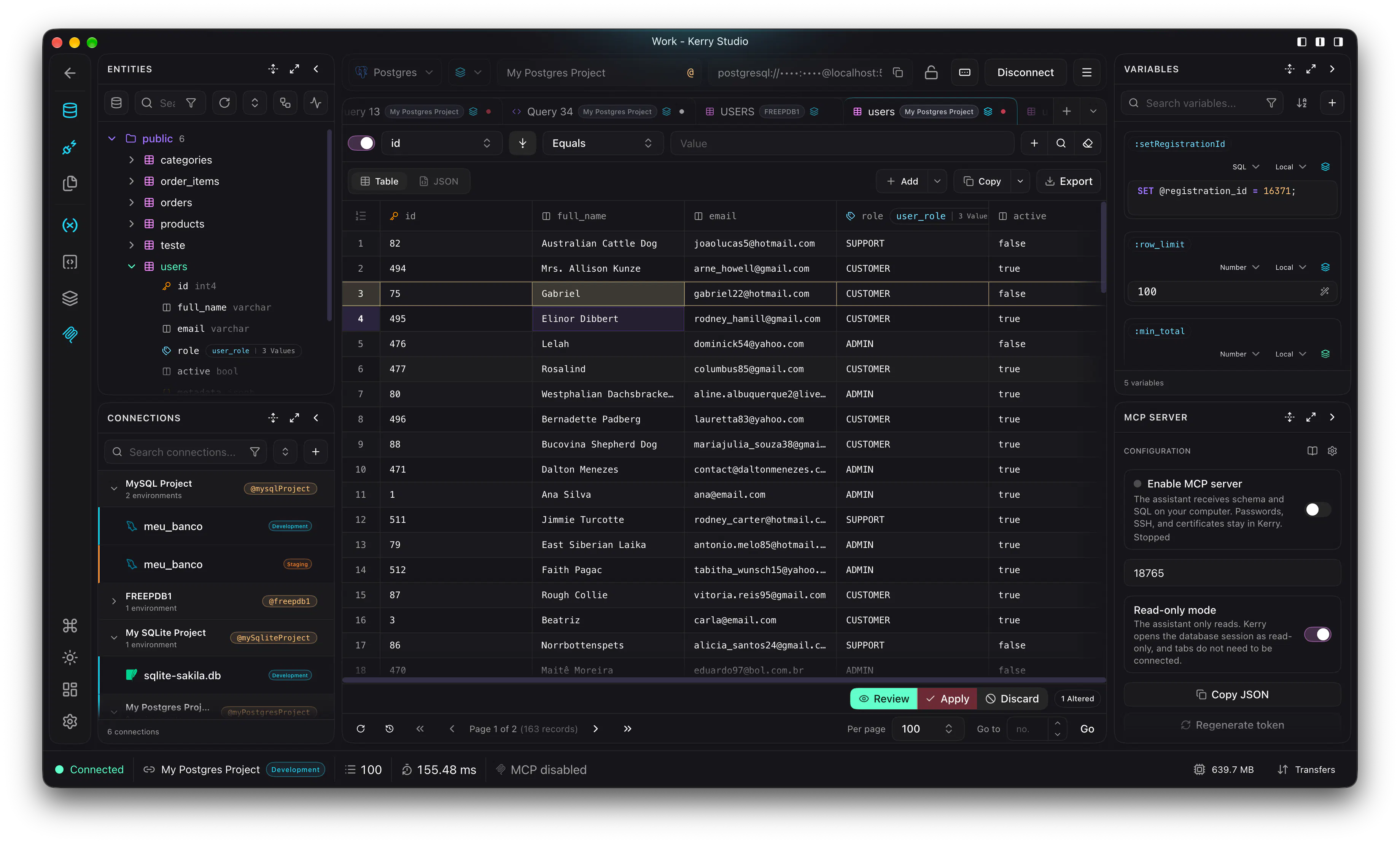Change the Per page 100 dropdown
1400x844 pixels.
click(927, 729)
